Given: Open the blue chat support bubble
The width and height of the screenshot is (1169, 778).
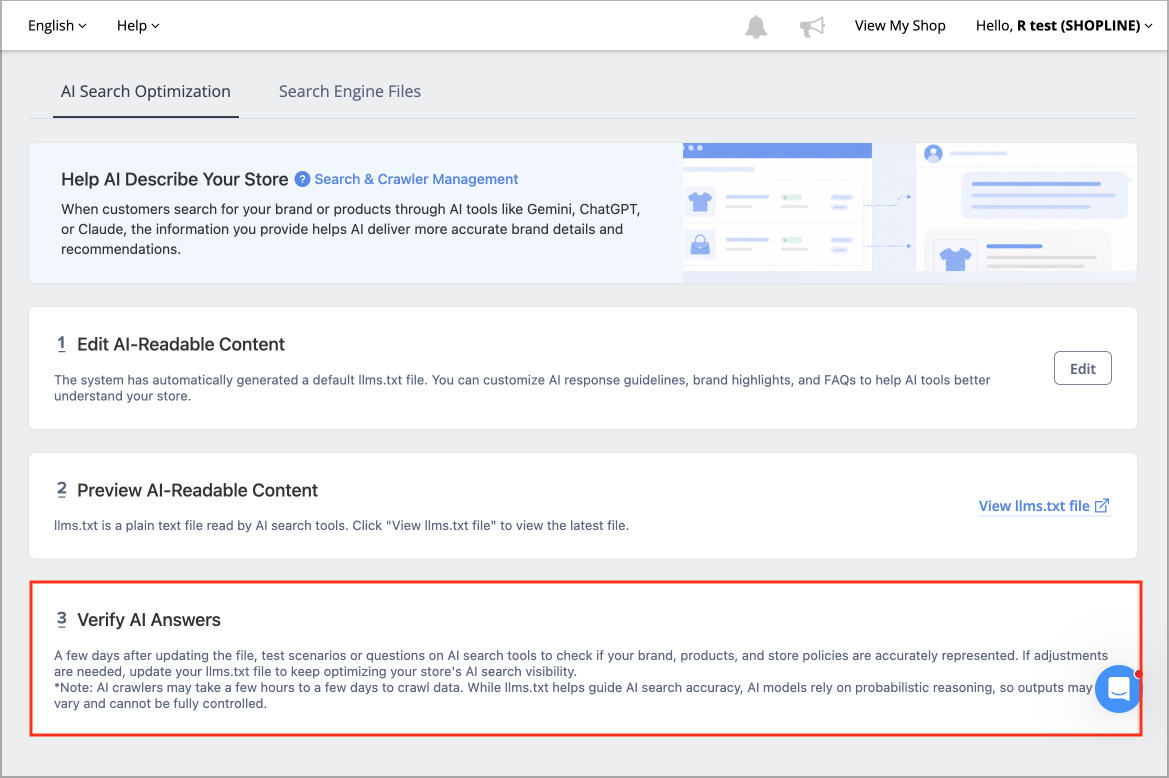Looking at the screenshot, I should coord(1118,689).
